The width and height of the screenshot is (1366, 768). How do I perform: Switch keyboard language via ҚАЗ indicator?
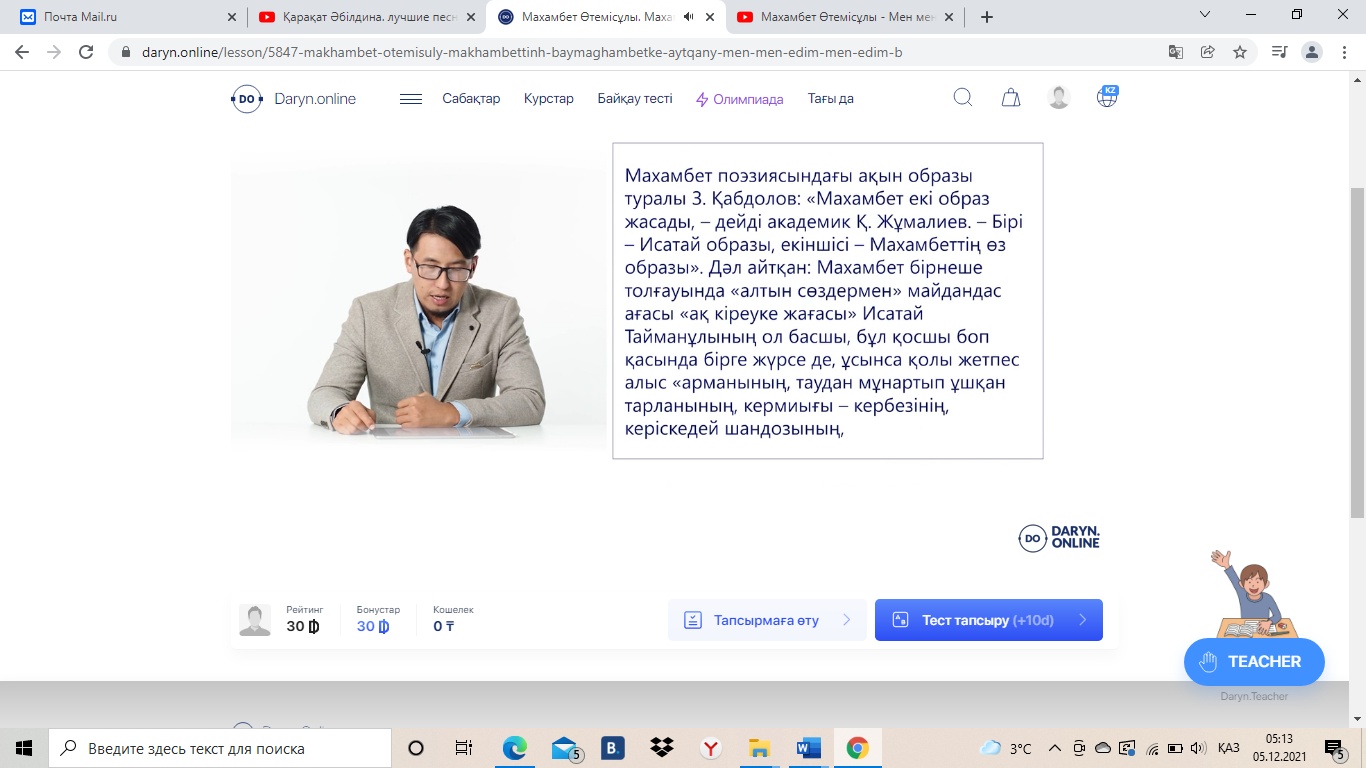coord(1228,748)
